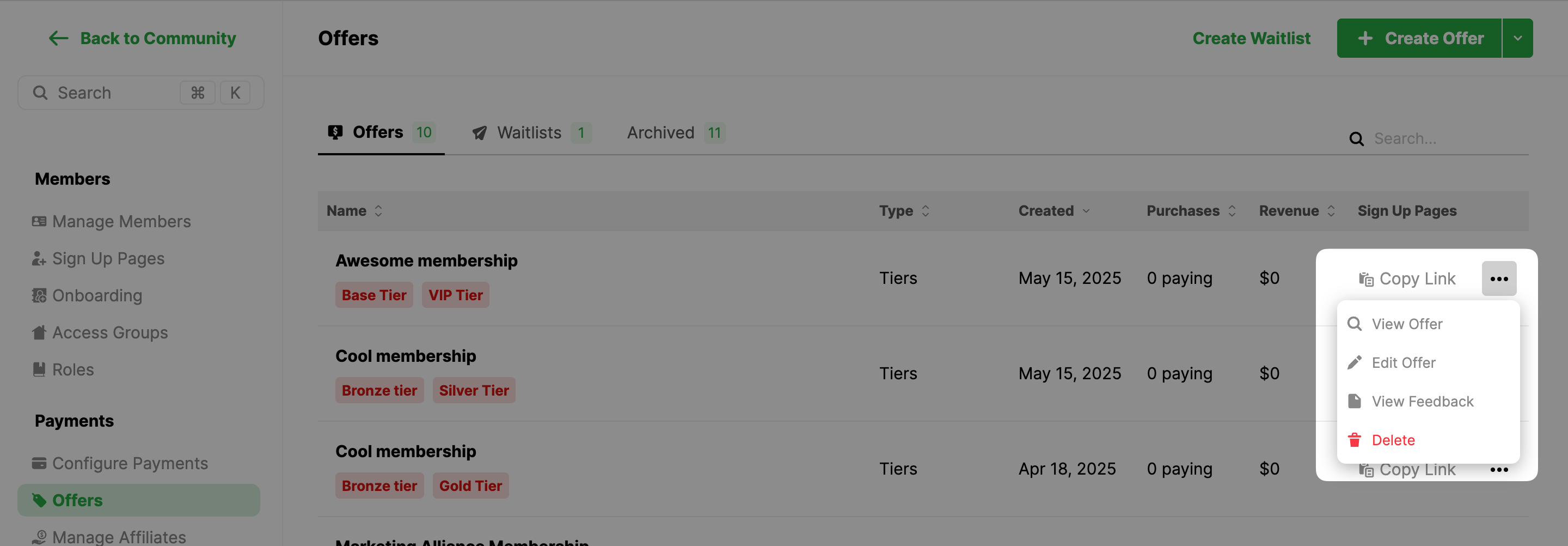Click the back arrow next to Back to Community
The height and width of the screenshot is (546, 1568).
58,38
